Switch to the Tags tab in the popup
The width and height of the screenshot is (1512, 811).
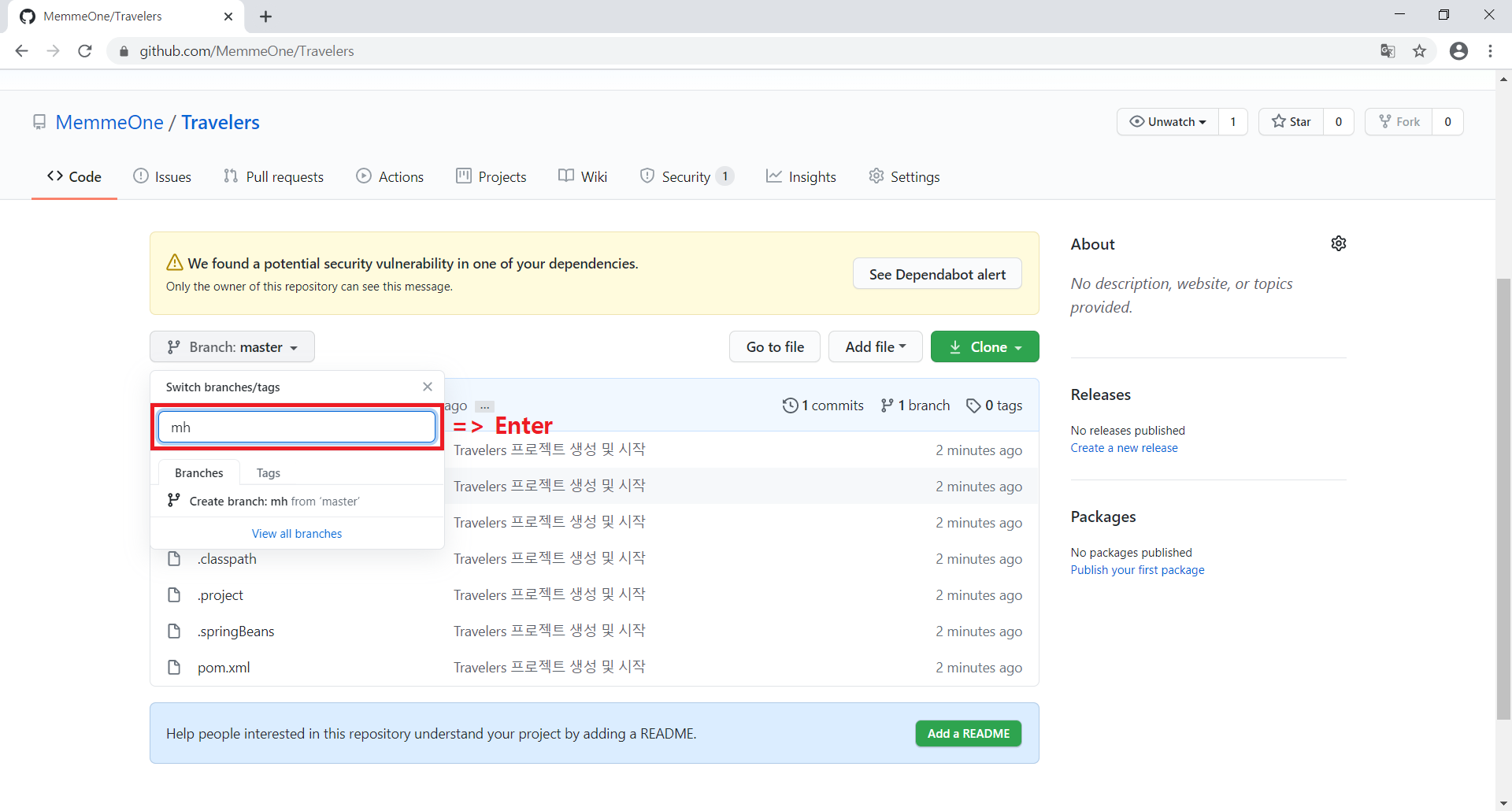coord(269,472)
